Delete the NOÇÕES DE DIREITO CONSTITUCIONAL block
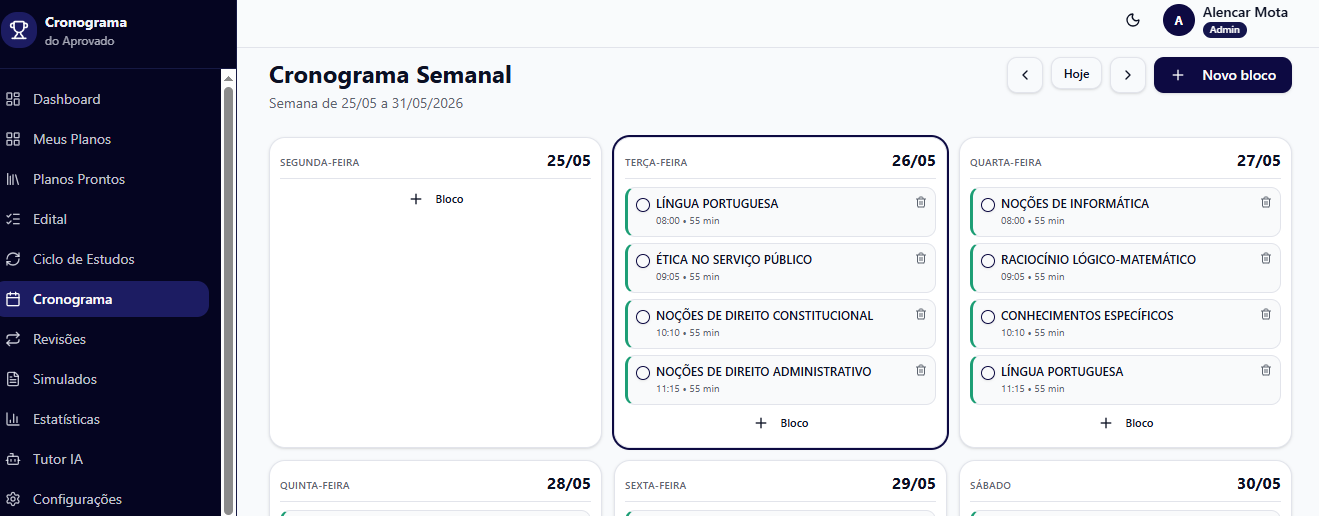 [921, 314]
